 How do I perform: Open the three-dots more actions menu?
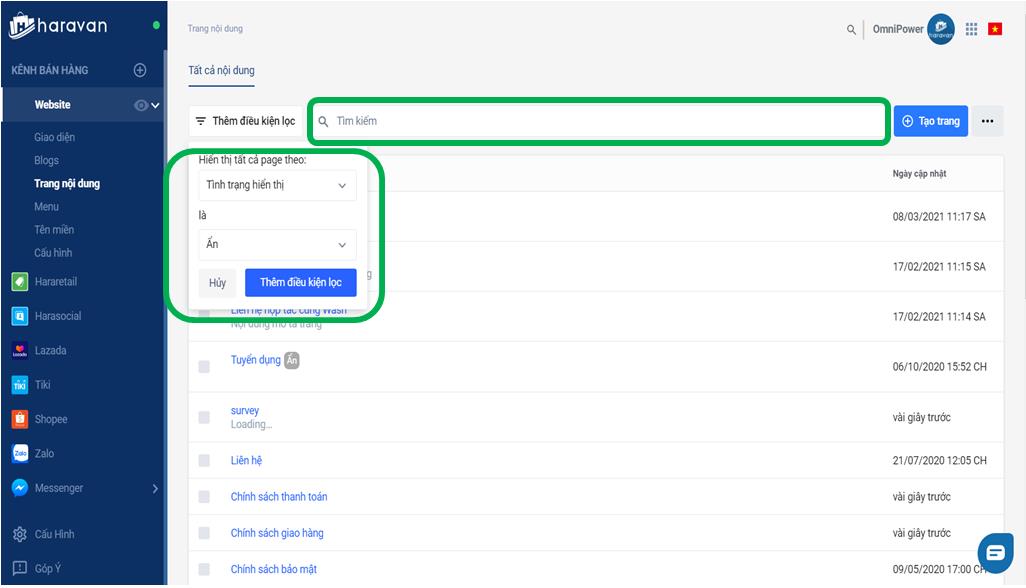click(987, 121)
